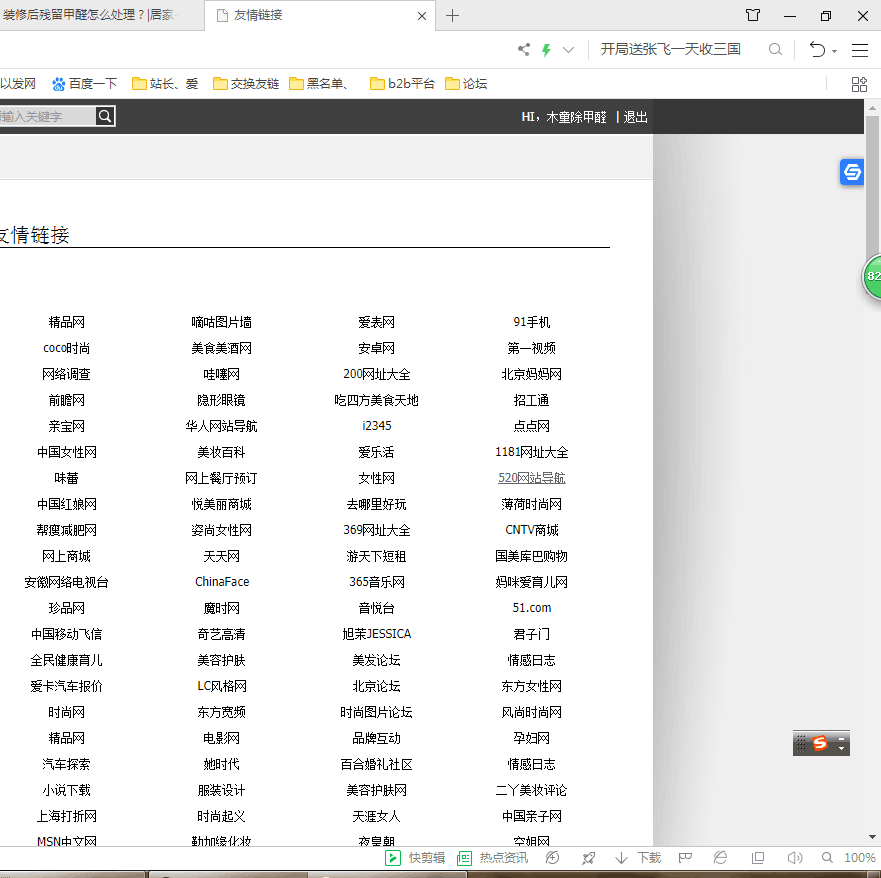Open the i2345 link
881x878 pixels.
click(x=376, y=426)
